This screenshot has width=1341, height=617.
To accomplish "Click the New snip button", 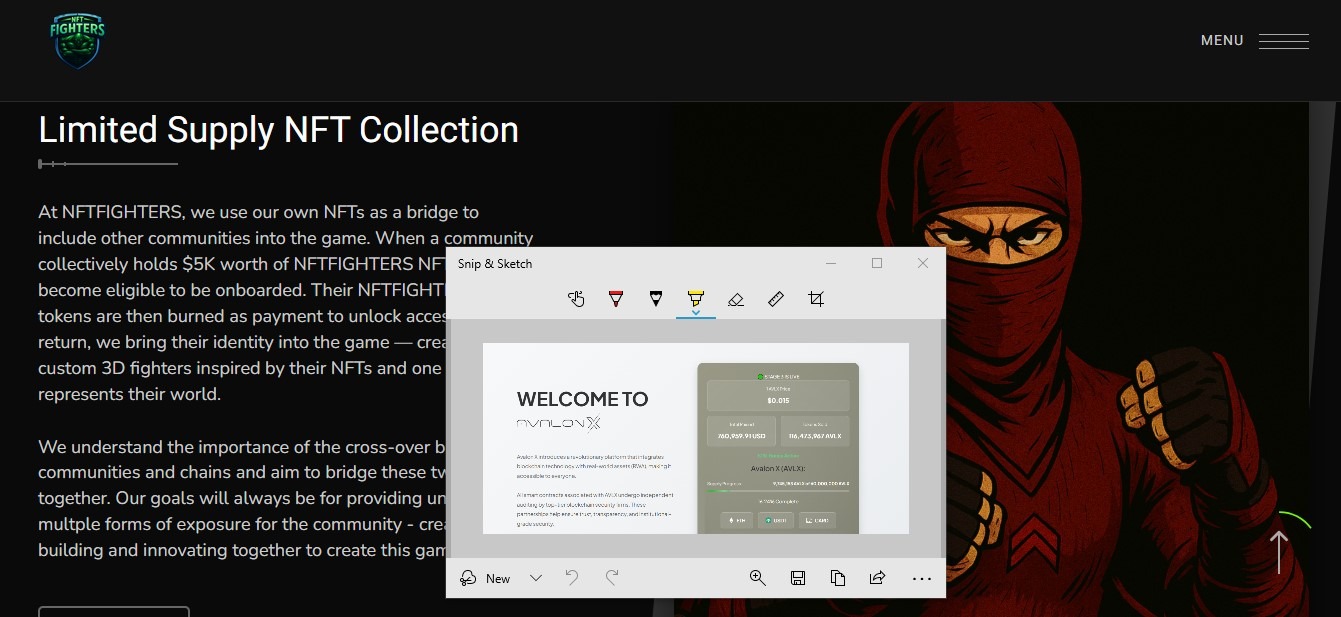I will [486, 578].
